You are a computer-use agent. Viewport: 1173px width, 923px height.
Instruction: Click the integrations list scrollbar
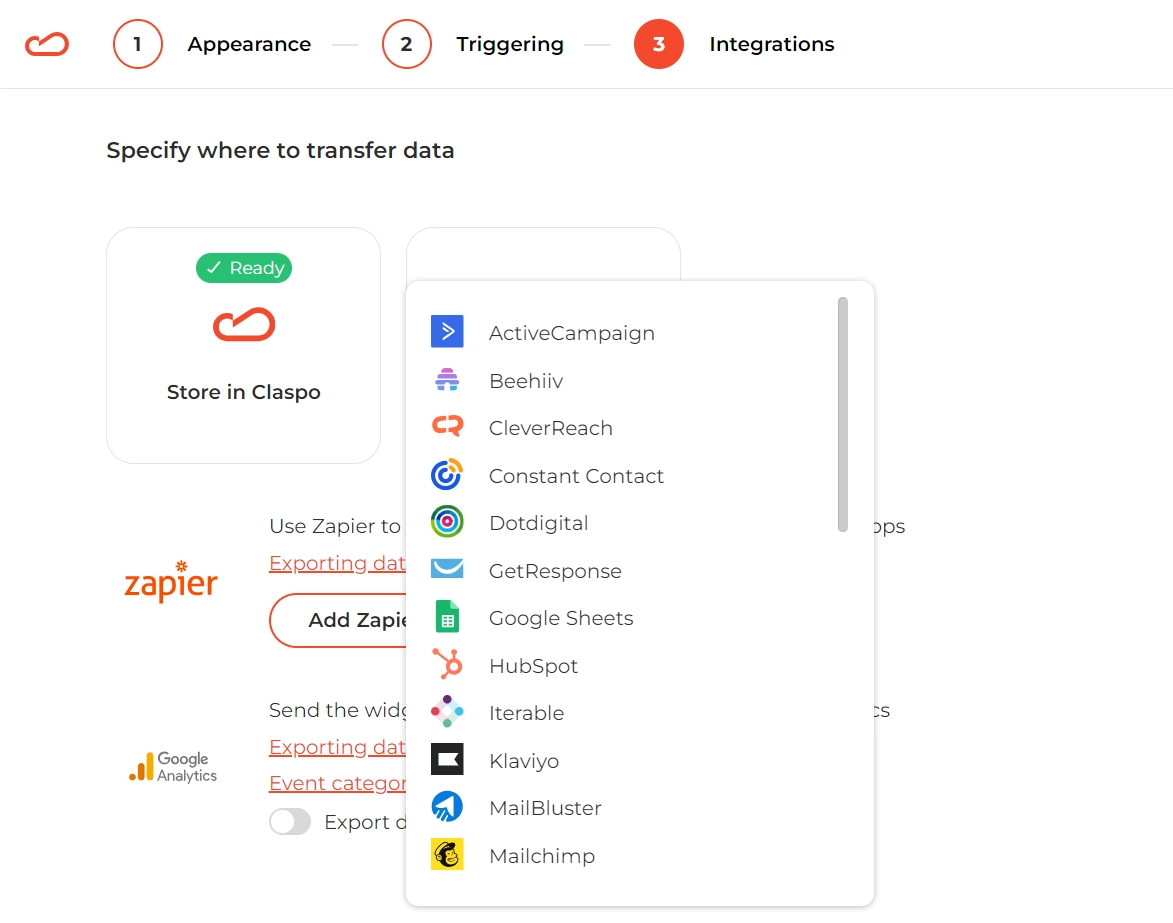(x=842, y=414)
